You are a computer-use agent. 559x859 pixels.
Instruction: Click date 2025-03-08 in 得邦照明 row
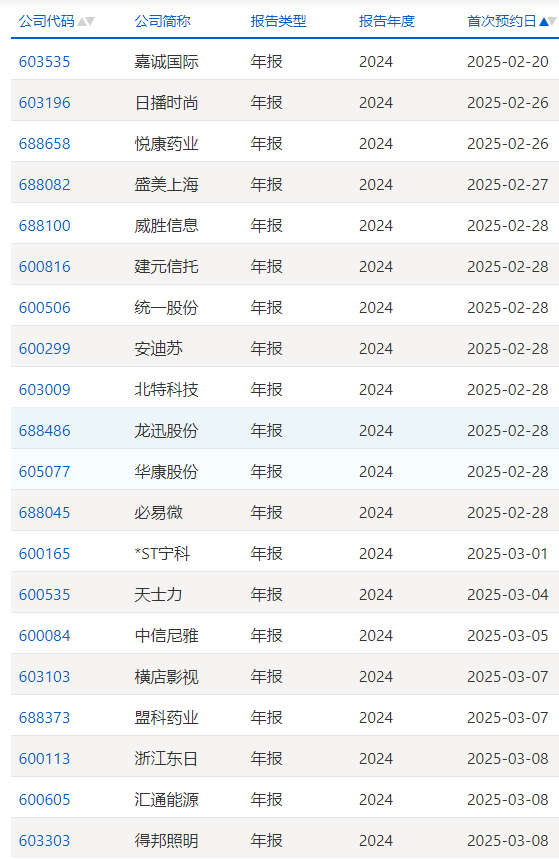[507, 841]
